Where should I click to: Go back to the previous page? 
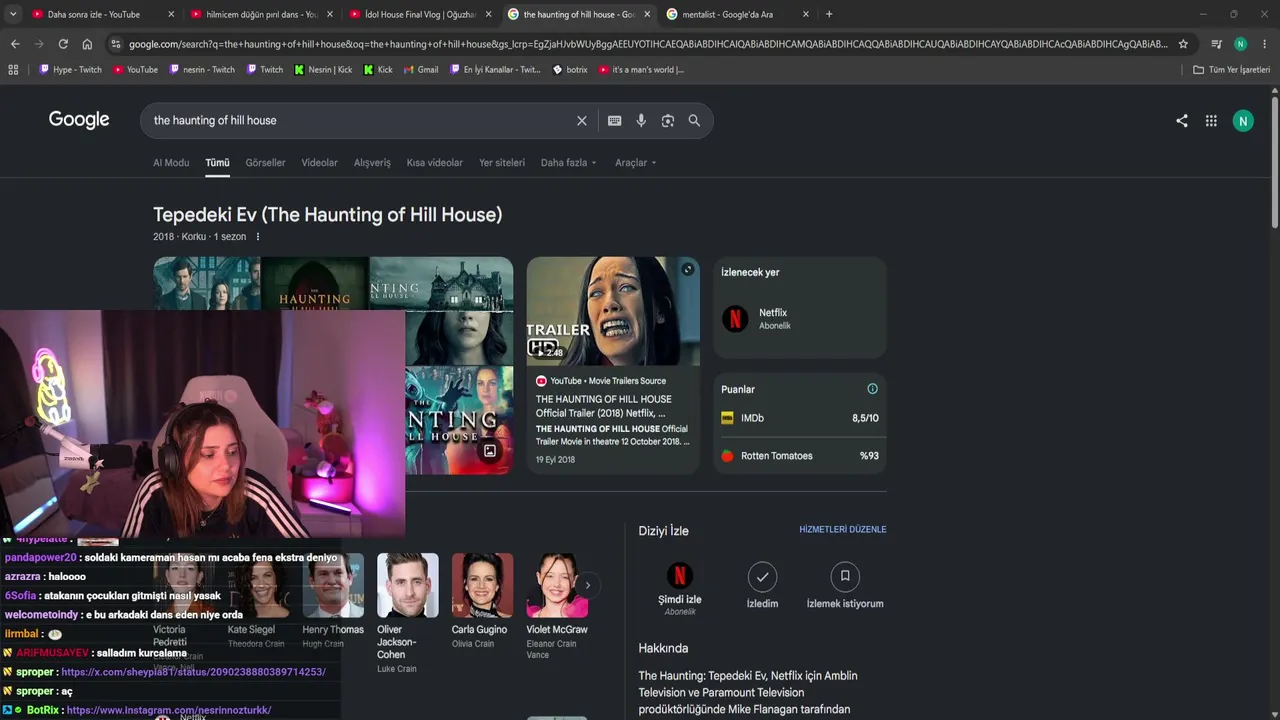pyautogui.click(x=15, y=44)
